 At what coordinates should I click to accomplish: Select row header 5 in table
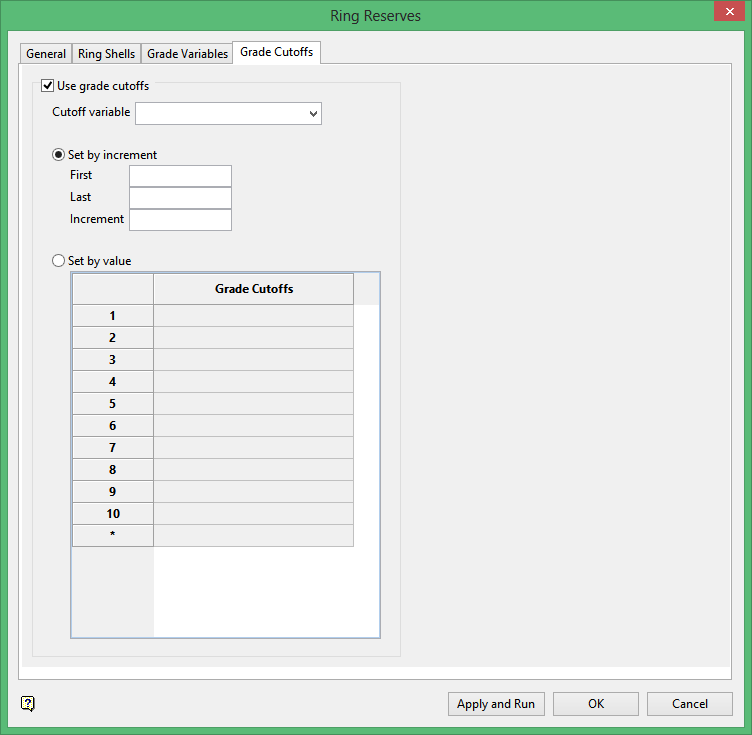(113, 404)
